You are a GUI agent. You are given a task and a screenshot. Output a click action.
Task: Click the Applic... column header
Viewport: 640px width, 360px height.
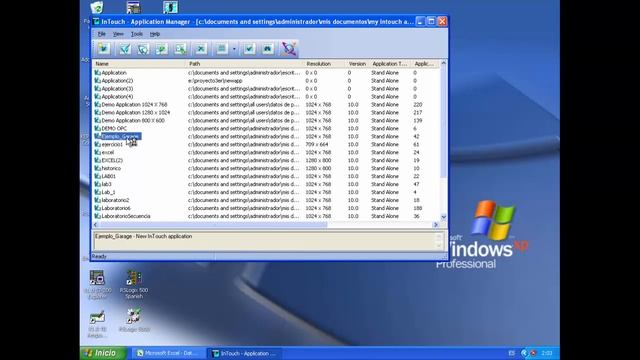click(425, 64)
